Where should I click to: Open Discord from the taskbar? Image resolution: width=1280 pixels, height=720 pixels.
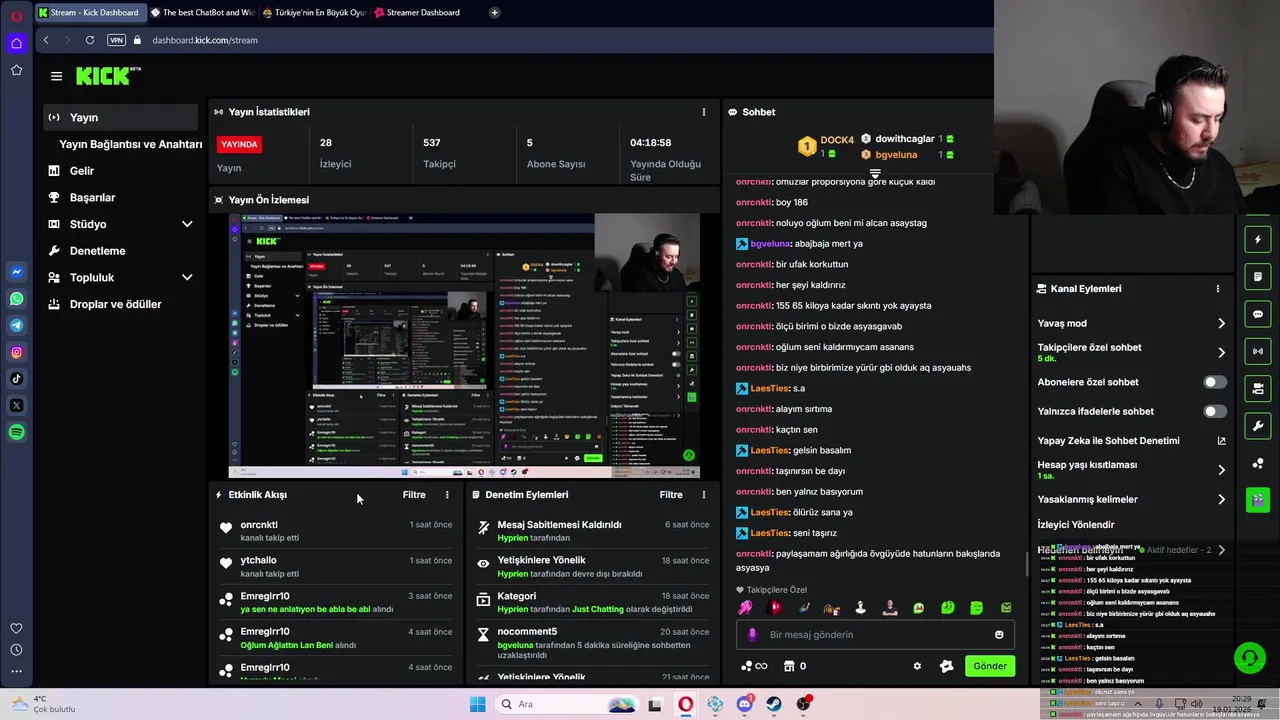pyautogui.click(x=744, y=704)
